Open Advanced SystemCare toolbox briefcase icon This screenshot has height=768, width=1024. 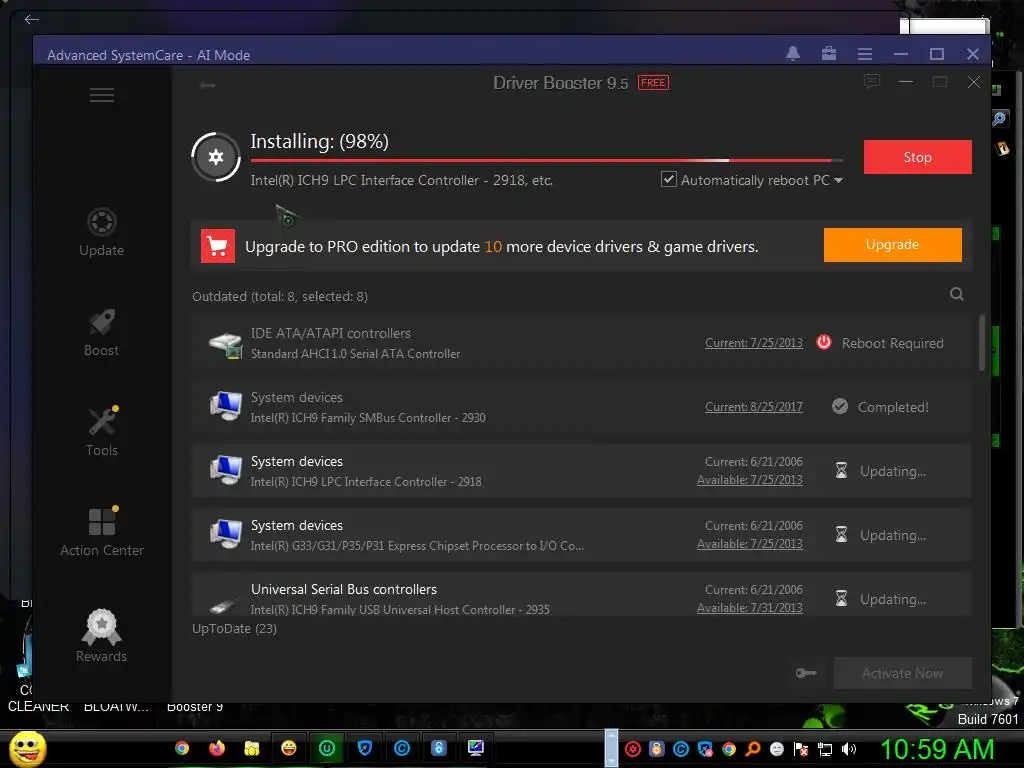pos(829,54)
